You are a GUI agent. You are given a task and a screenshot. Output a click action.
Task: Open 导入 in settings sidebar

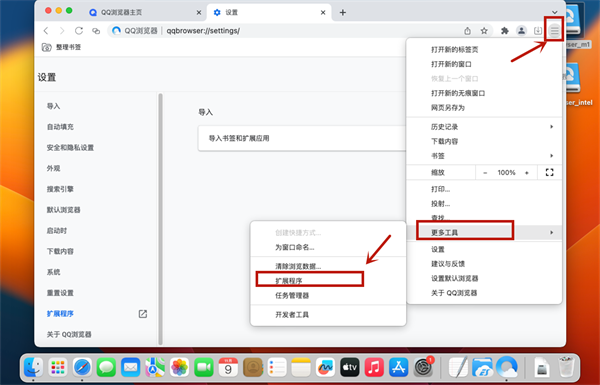(54, 106)
